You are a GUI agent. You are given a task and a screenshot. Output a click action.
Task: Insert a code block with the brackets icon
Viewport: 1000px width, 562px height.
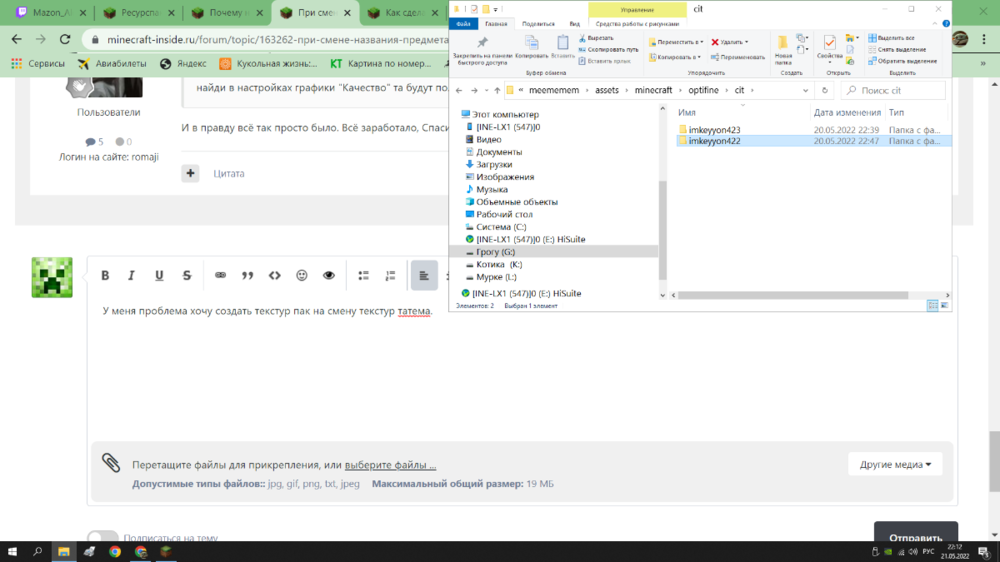click(x=274, y=276)
